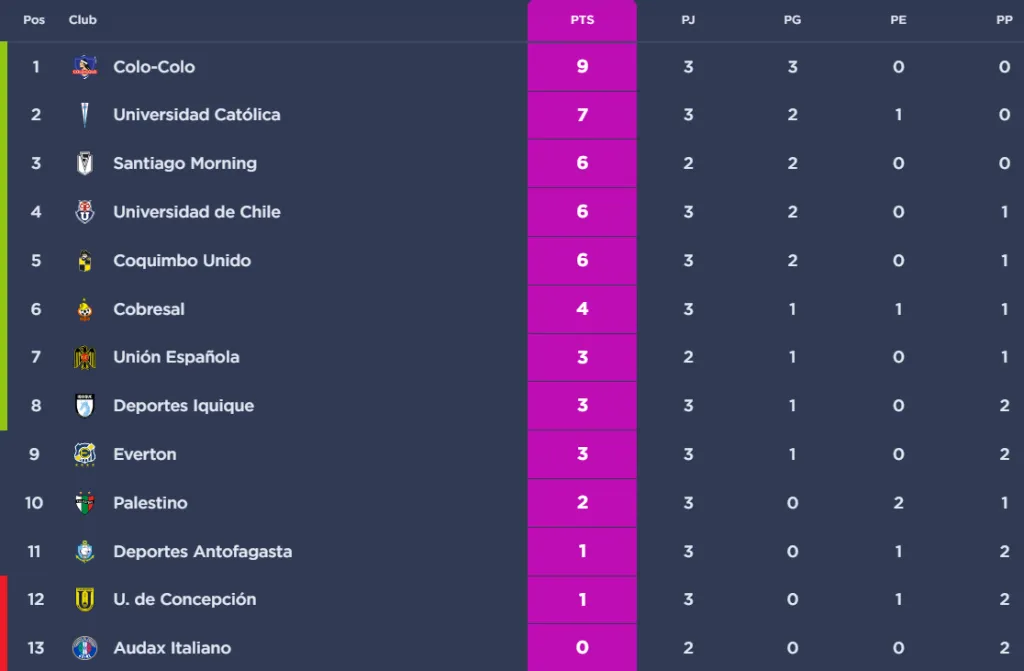Click the Cobresal club crest icon
This screenshot has height=671, width=1024.
pos(85,309)
